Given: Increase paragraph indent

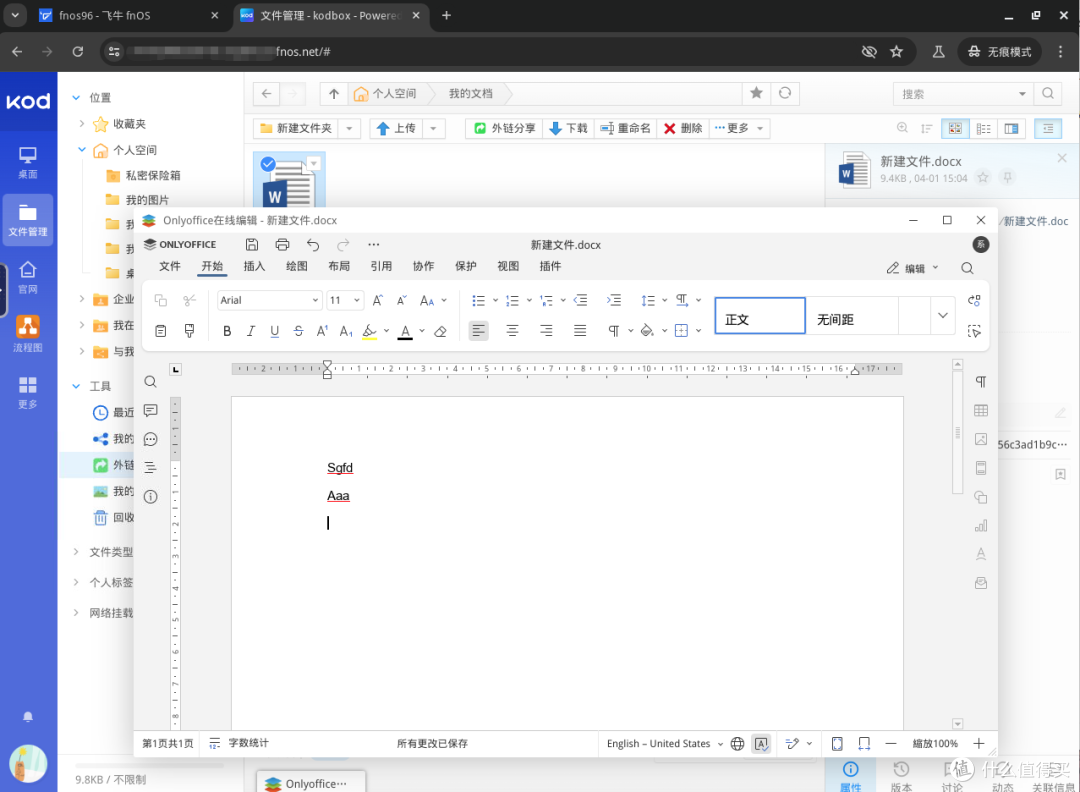Looking at the screenshot, I should point(614,300).
